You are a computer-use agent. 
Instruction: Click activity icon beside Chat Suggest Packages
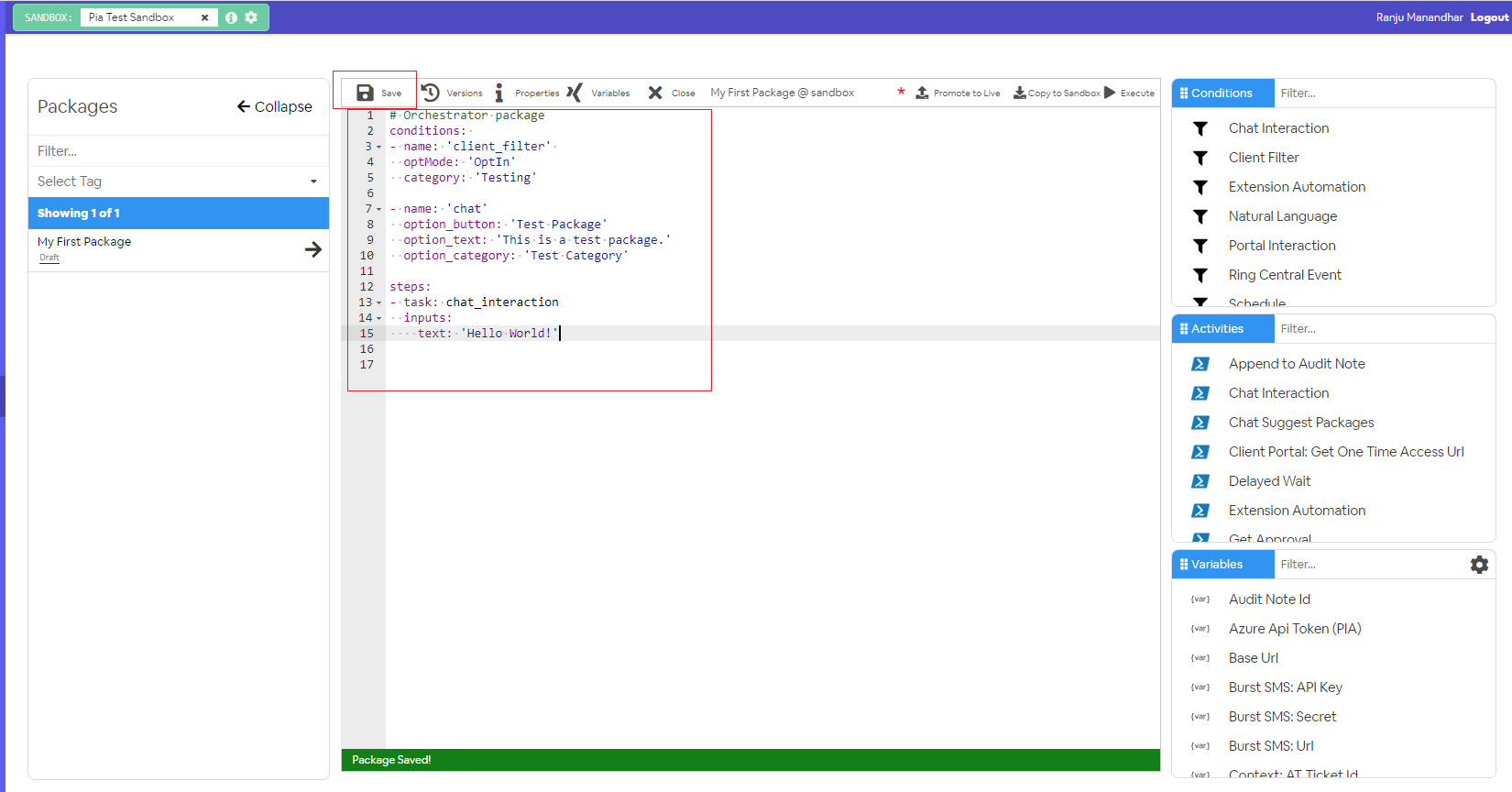1200,423
